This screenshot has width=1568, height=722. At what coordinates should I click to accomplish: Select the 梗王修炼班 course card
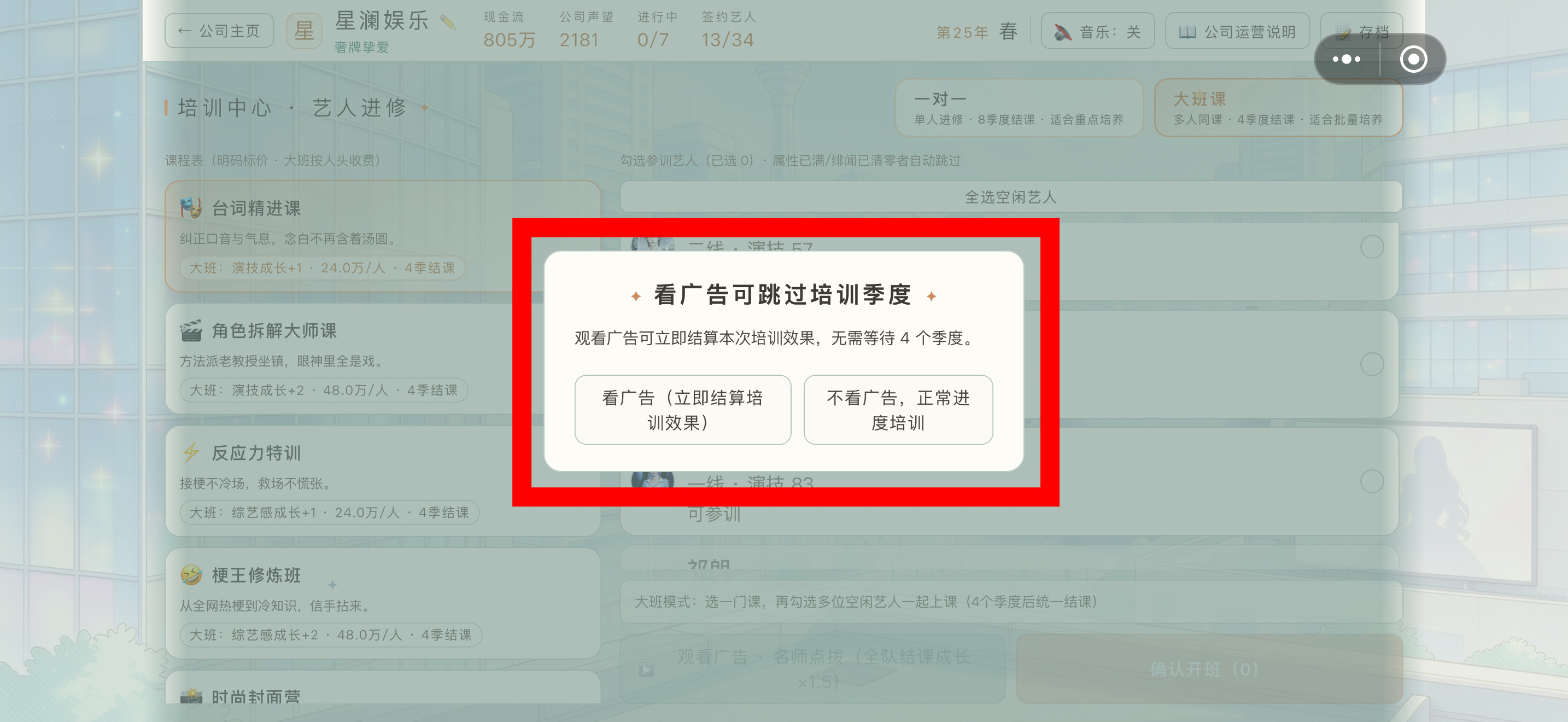[382, 603]
